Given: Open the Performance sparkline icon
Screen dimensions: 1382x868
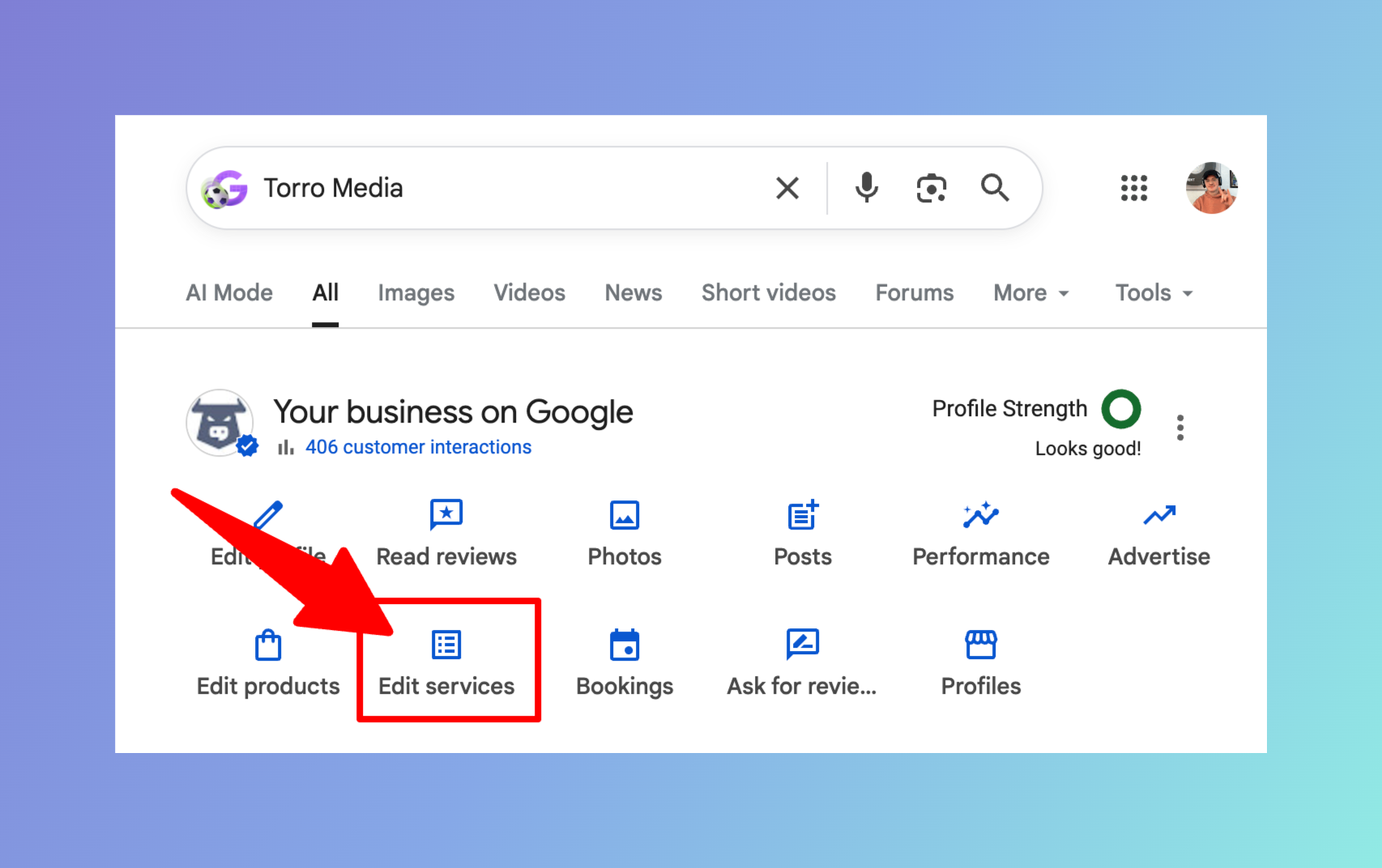Looking at the screenshot, I should (981, 514).
